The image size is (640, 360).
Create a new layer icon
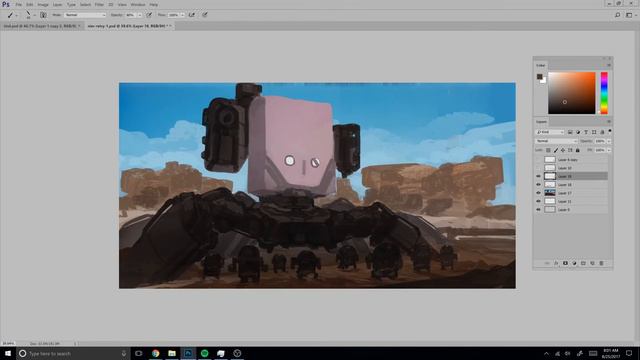pos(592,264)
